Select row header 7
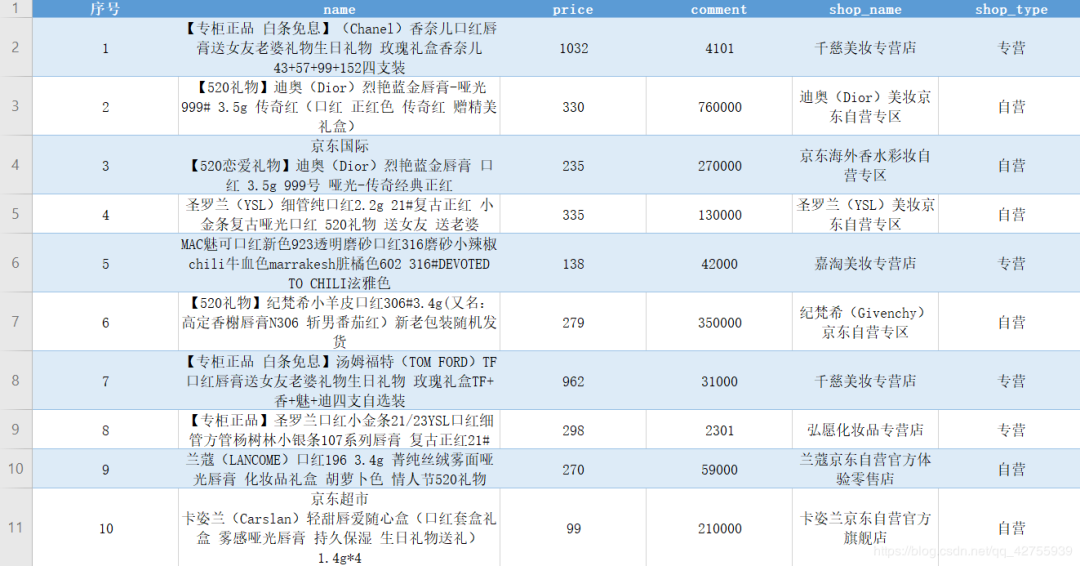The height and width of the screenshot is (566, 1080). click(16, 322)
